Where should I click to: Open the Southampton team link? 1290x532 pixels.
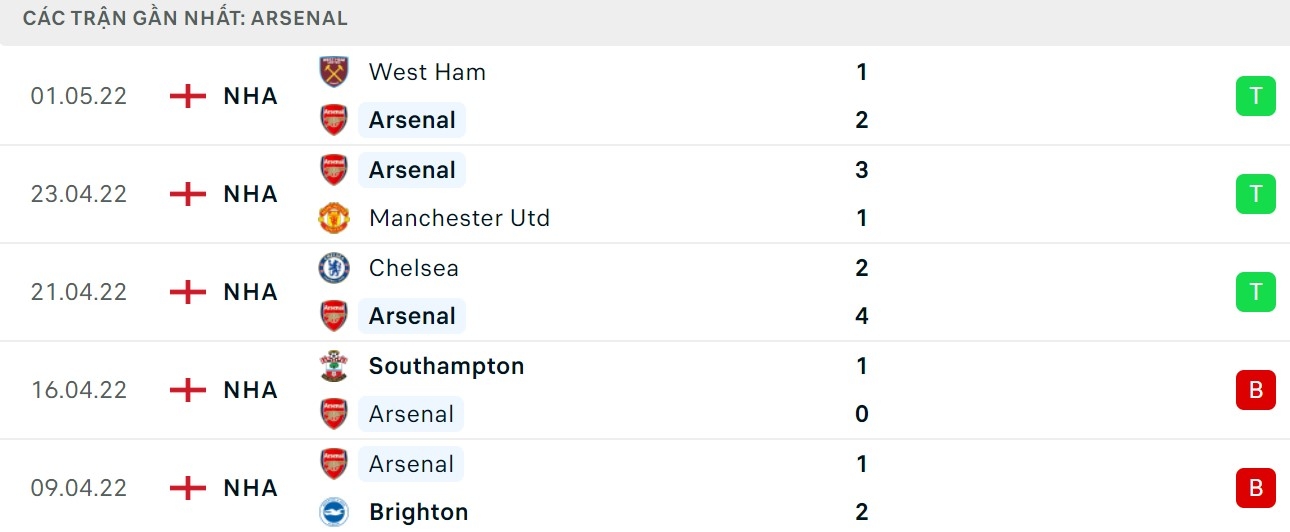(446, 366)
